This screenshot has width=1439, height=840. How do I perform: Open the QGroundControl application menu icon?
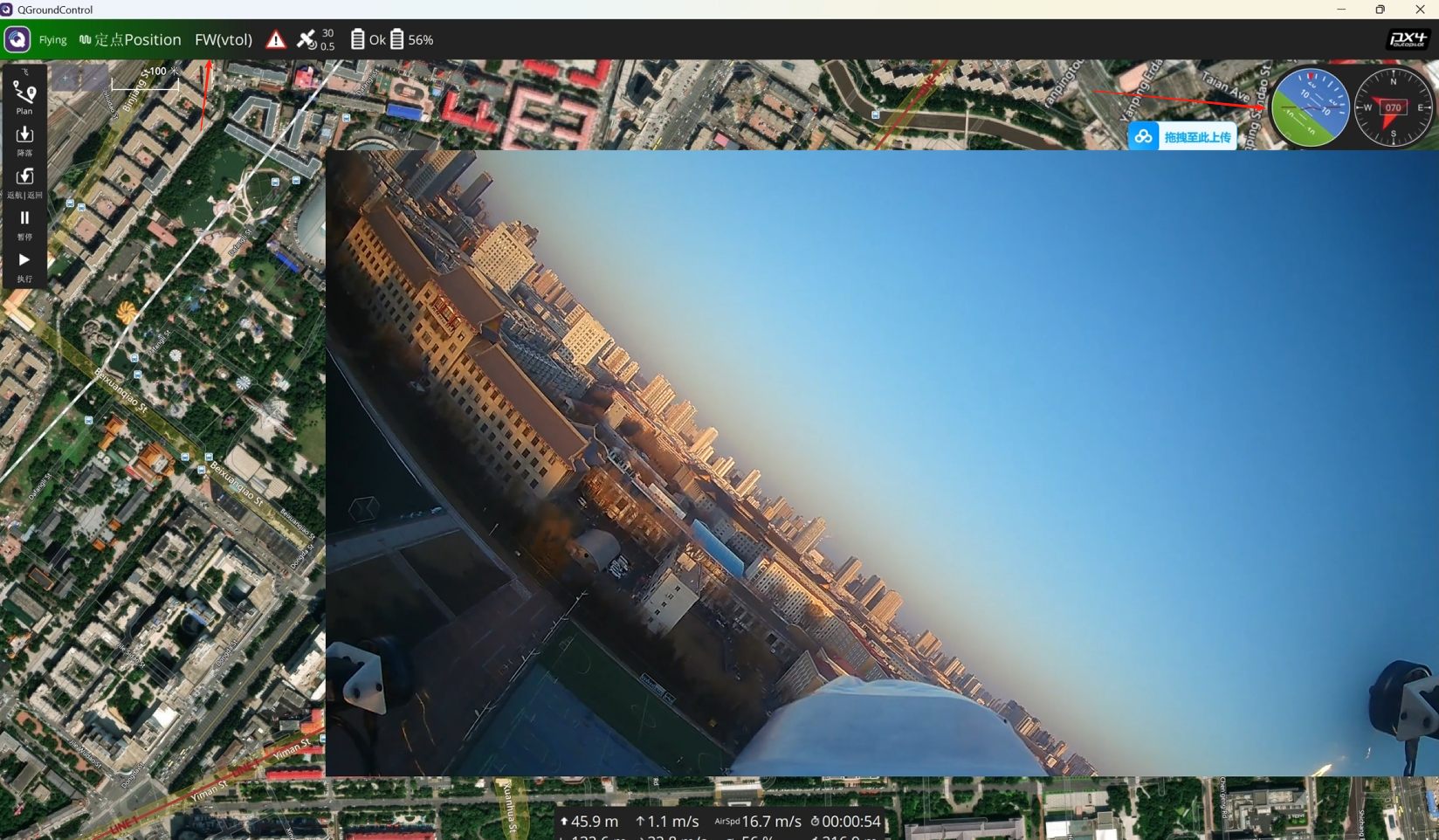click(17, 39)
